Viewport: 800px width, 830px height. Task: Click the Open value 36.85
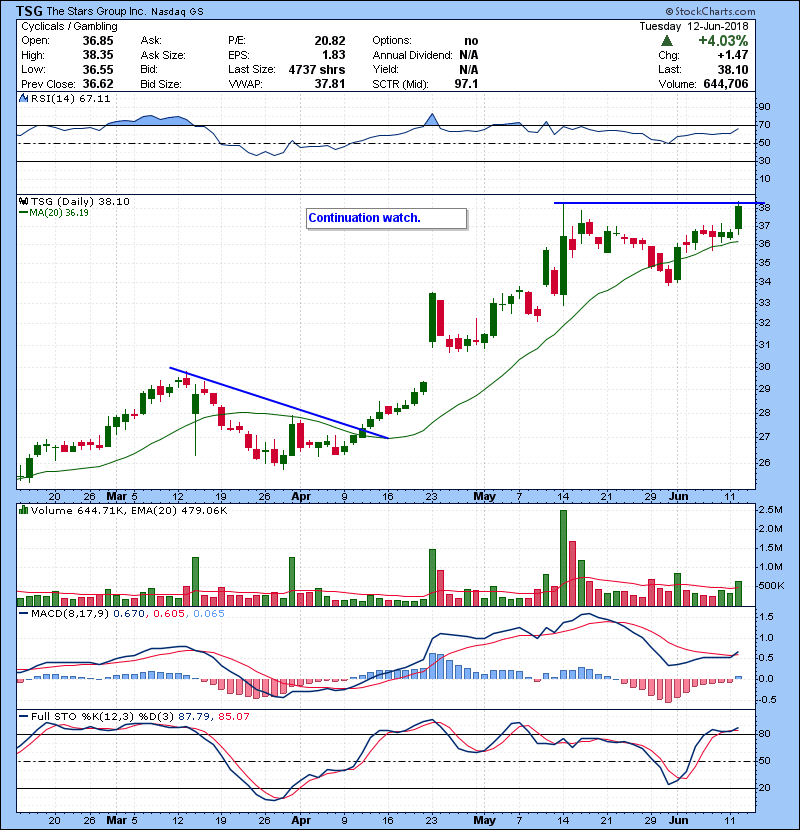coord(98,41)
